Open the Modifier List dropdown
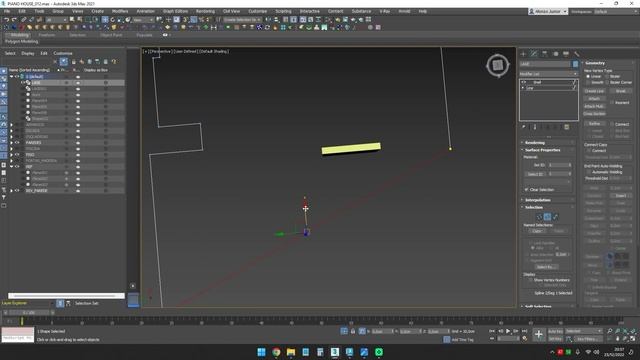Screen dimensions: 640x360 [x=549, y=74]
